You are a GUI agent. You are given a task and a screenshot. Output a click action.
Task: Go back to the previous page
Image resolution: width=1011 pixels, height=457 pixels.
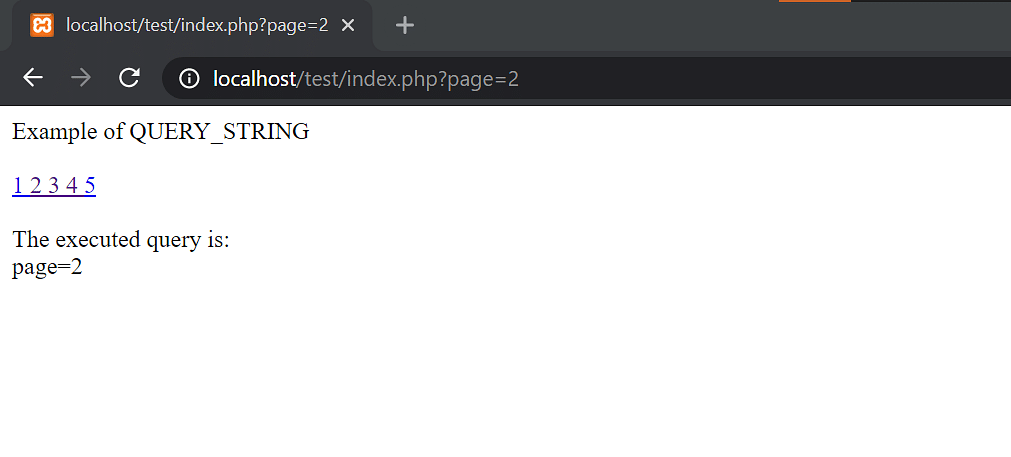[x=33, y=78]
